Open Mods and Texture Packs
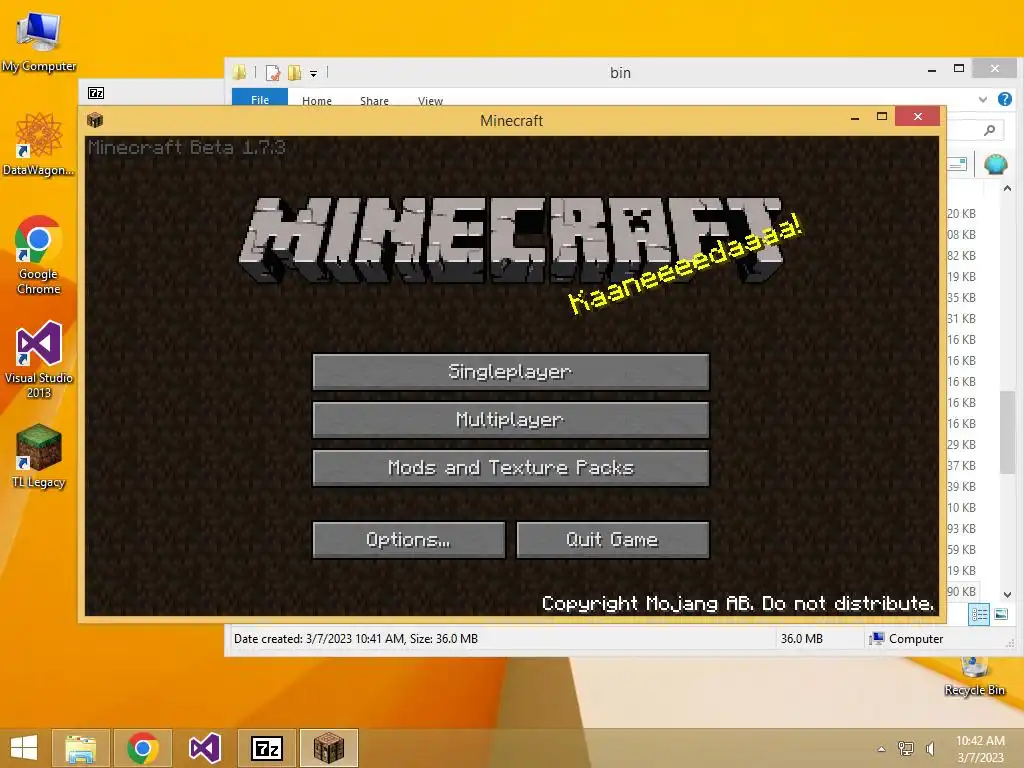The image size is (1024, 768). tap(511, 468)
